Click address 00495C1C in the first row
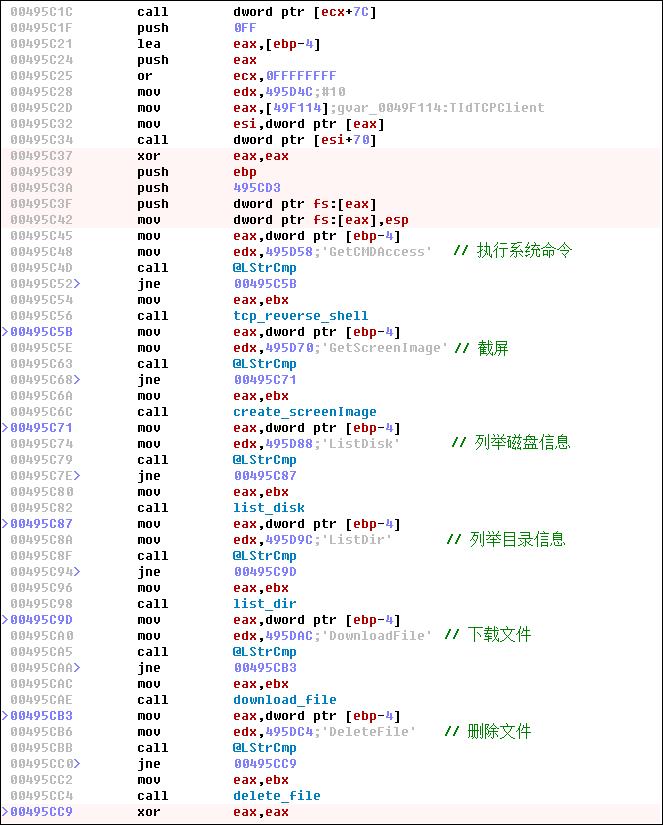The width and height of the screenshot is (663, 825). coord(42,12)
